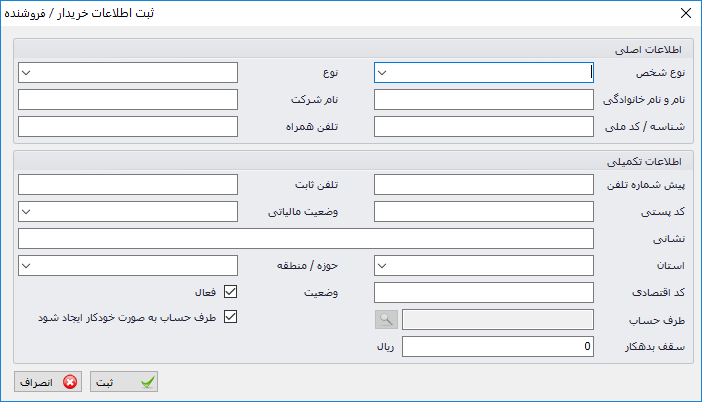Screen dimensions: 702x402
Task: Select the تلفن همراه text box
Action: (128, 127)
